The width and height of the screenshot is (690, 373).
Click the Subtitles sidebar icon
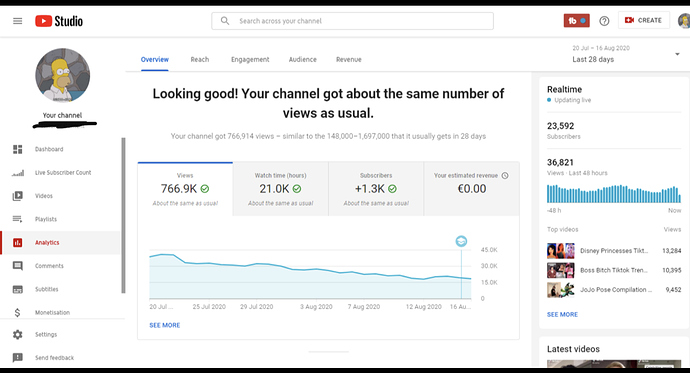coord(18,289)
